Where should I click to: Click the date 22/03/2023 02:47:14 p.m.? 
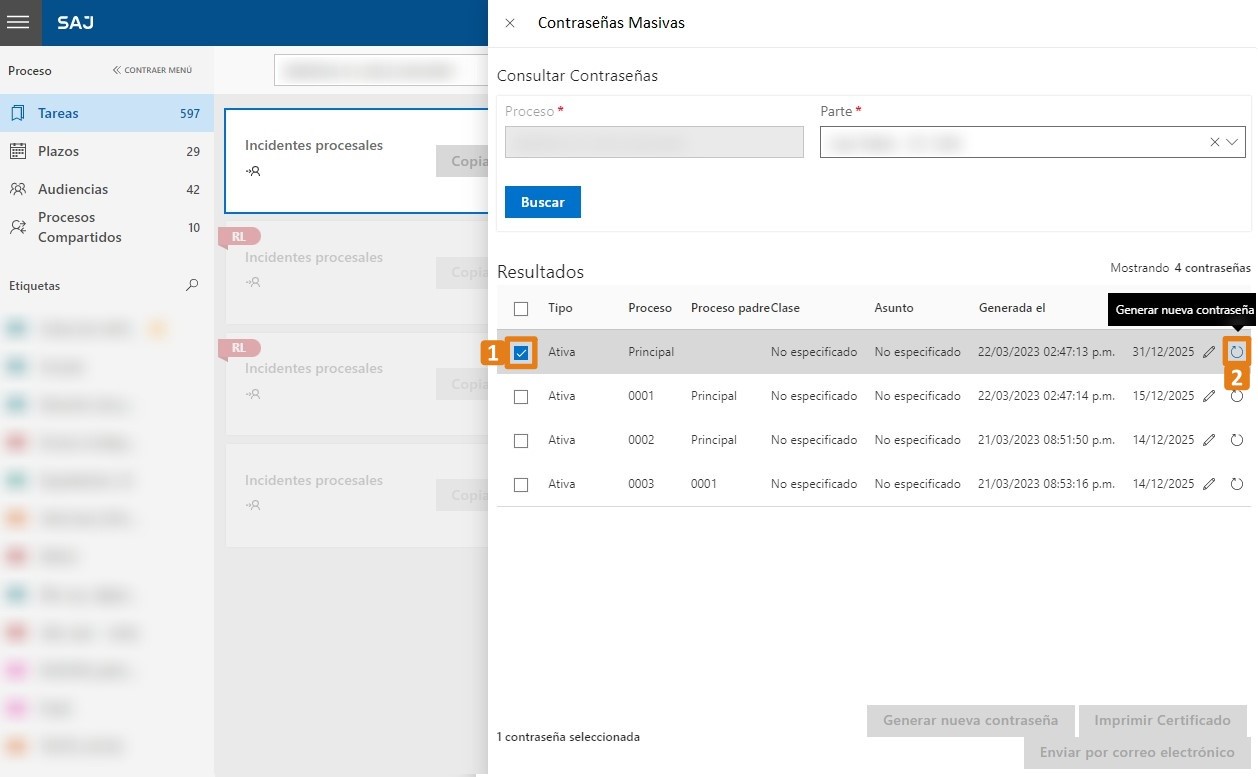click(1047, 396)
